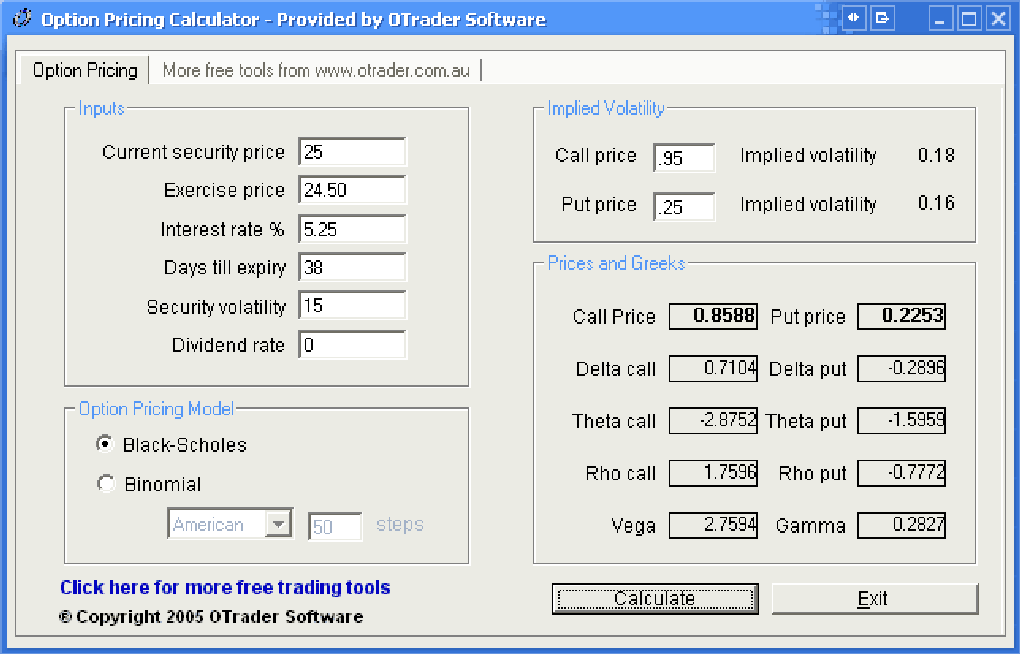
Task: Minimize the Option Pricing Calculator window
Action: 939,19
